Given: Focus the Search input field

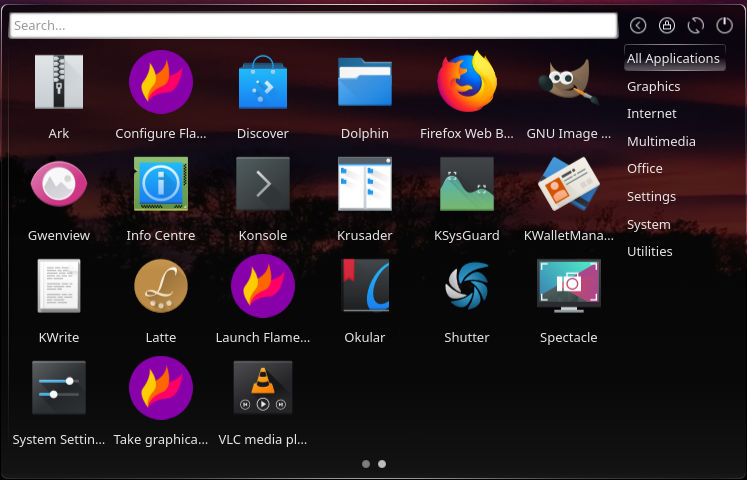Looking at the screenshot, I should (x=313, y=25).
